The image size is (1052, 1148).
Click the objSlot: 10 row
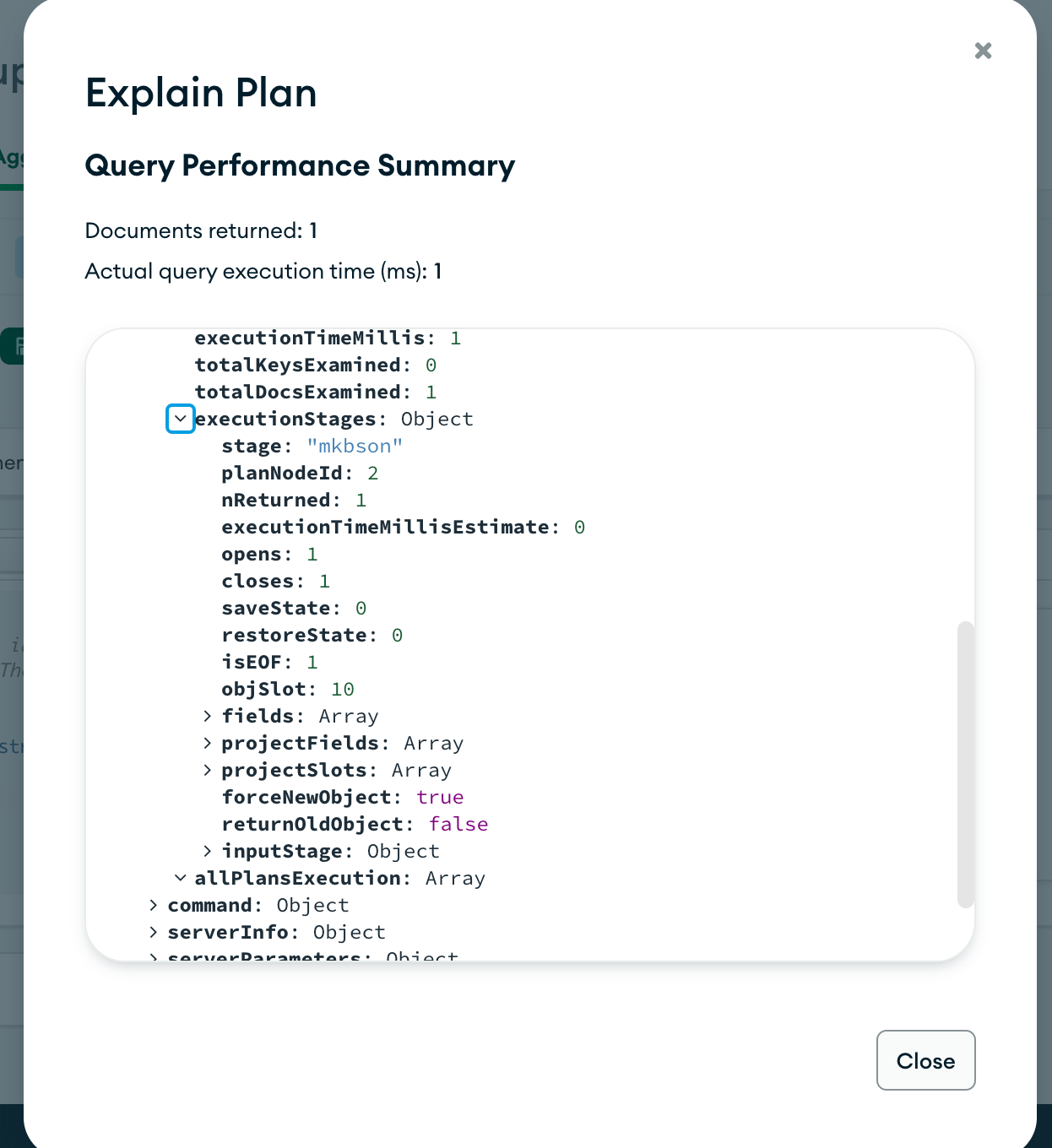[288, 689]
